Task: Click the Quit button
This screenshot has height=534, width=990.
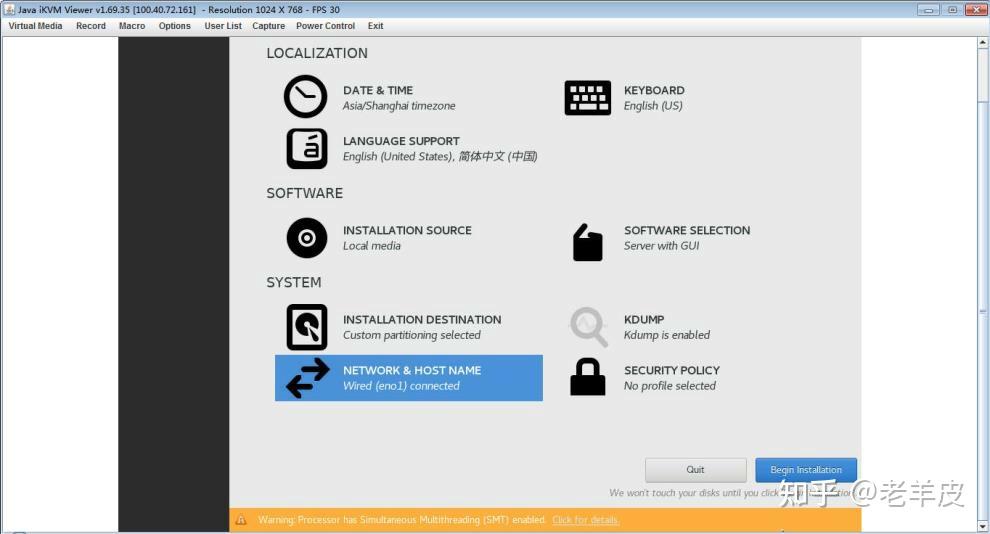Action: [695, 470]
